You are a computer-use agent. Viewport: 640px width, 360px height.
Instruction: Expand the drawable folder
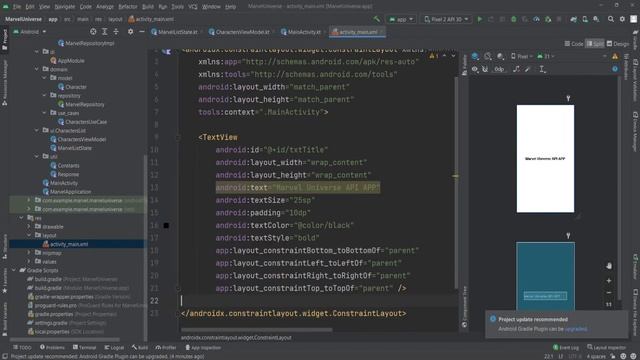pyautogui.click(x=29, y=227)
